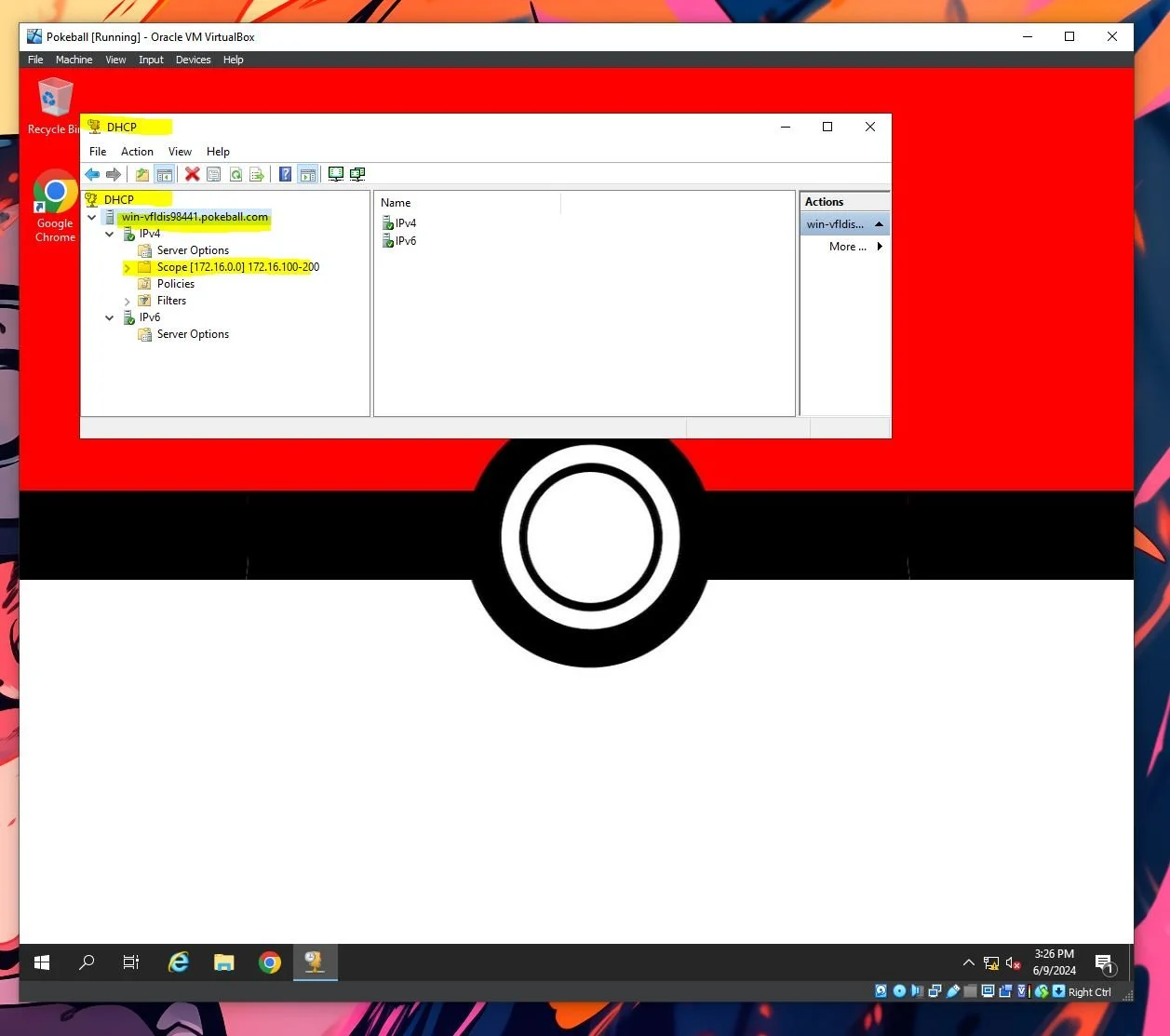Expand the Filters tree node

tap(127, 301)
